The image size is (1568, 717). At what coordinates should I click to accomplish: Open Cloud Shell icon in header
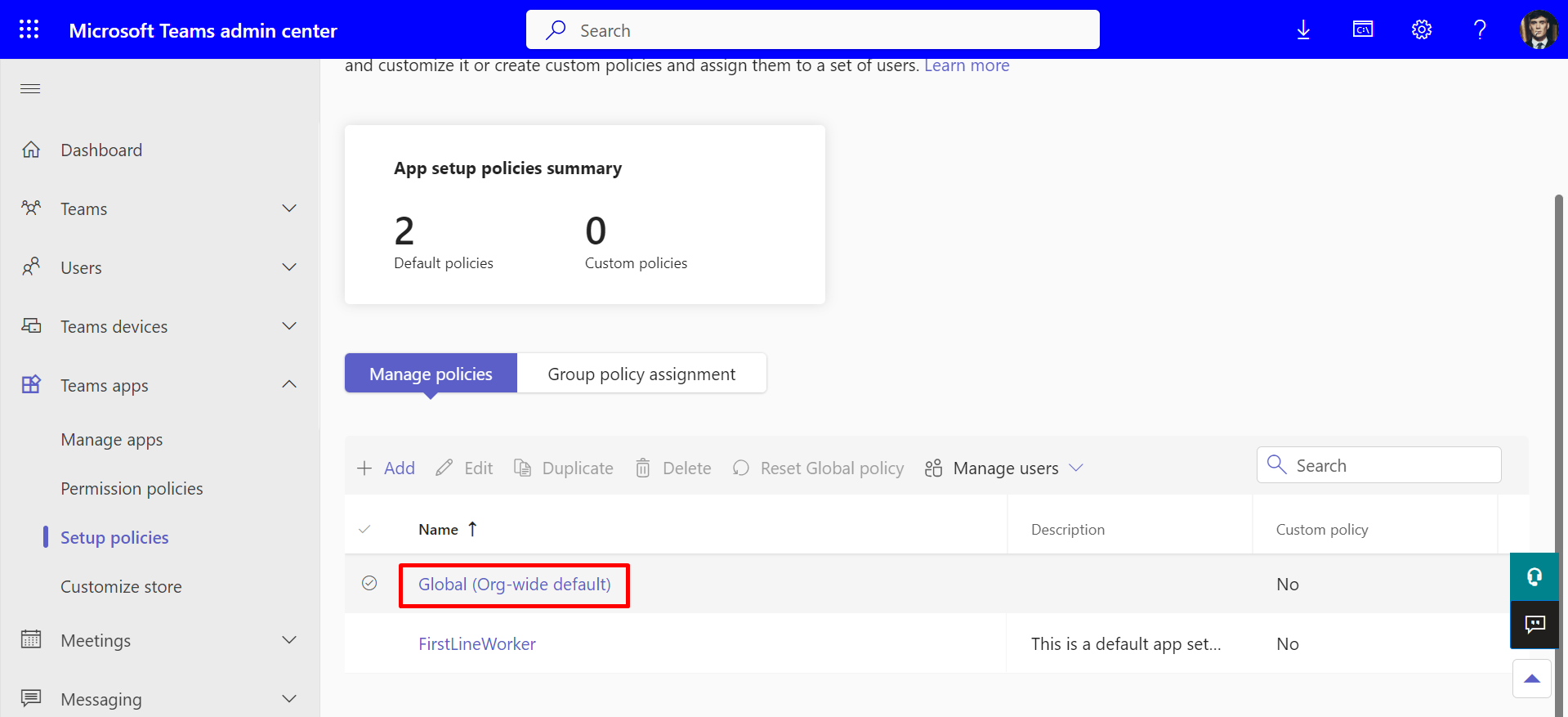click(1363, 30)
